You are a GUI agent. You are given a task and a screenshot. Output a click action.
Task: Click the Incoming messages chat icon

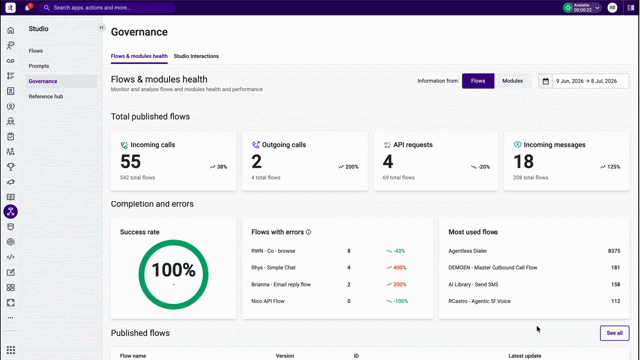[x=517, y=144]
